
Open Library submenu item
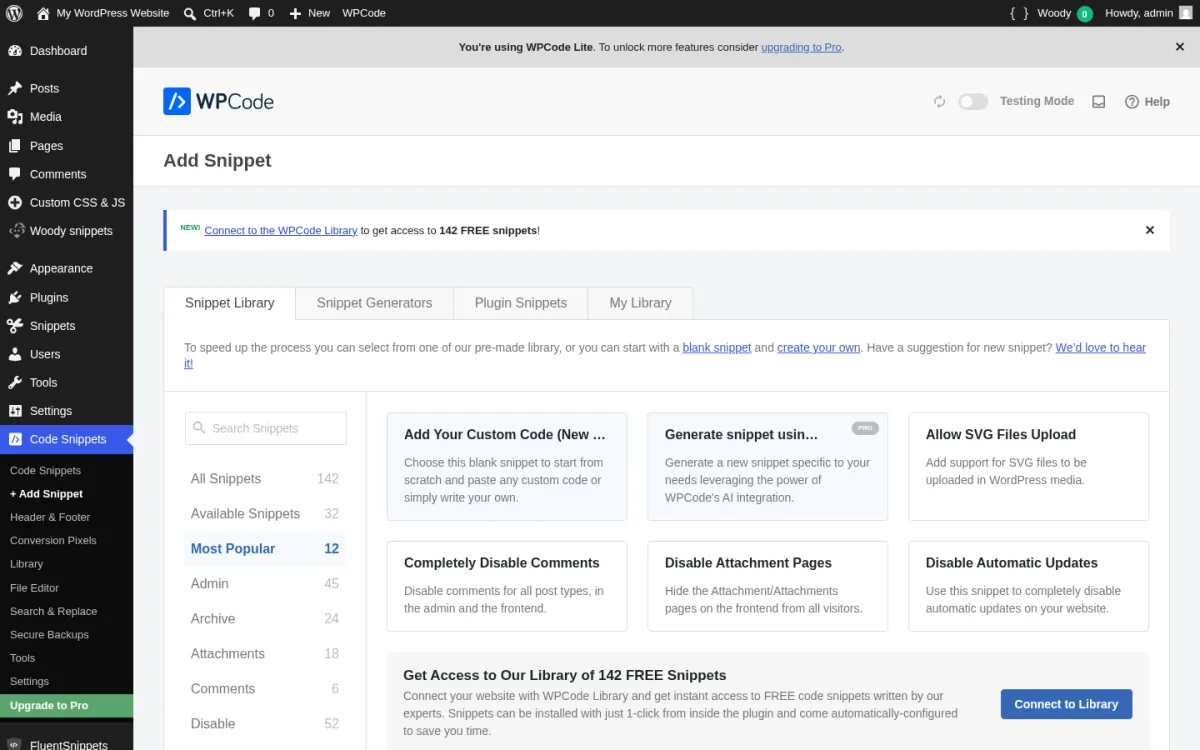27,564
